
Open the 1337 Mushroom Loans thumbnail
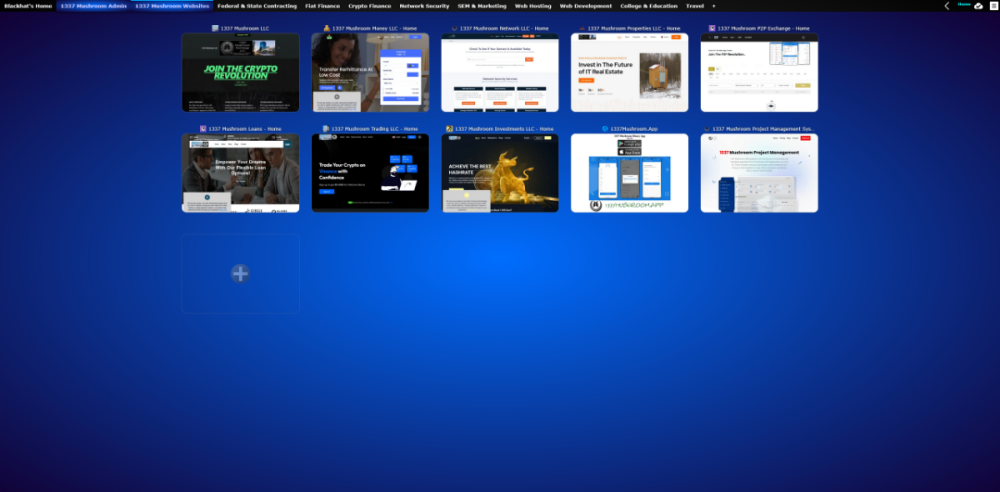(240, 173)
